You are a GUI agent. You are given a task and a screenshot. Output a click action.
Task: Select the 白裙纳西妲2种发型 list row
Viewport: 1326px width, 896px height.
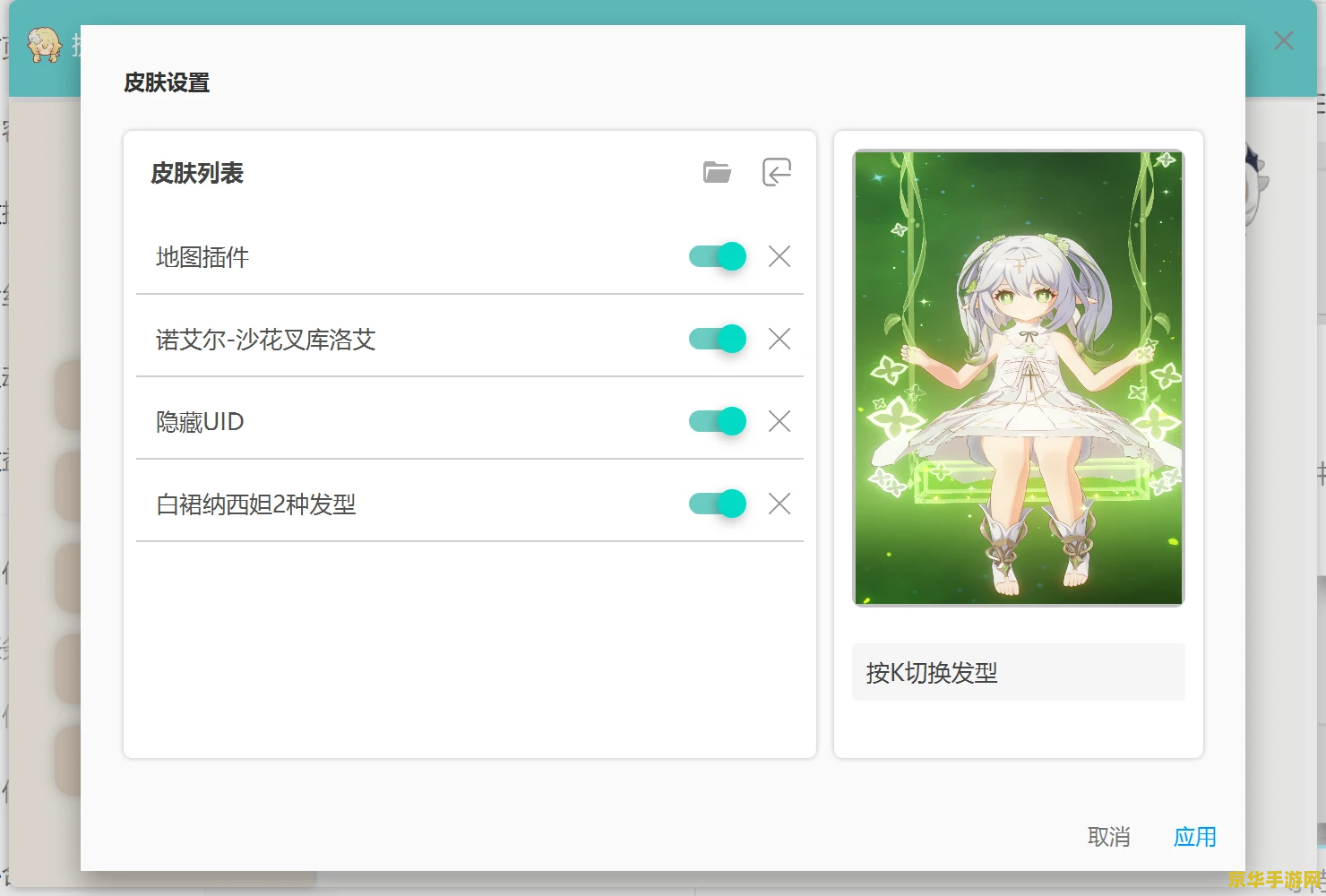click(469, 504)
